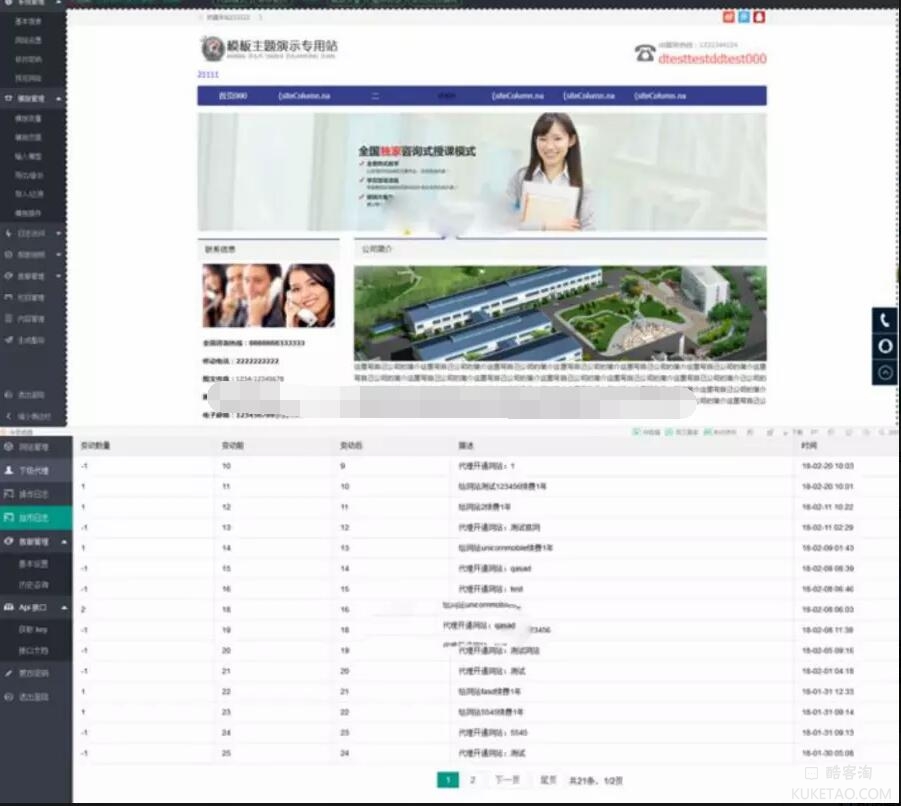Image resolution: width=901 pixels, height=806 pixels.
Task: Click the scroll-to-top arrow on the right widget
Action: click(x=885, y=372)
